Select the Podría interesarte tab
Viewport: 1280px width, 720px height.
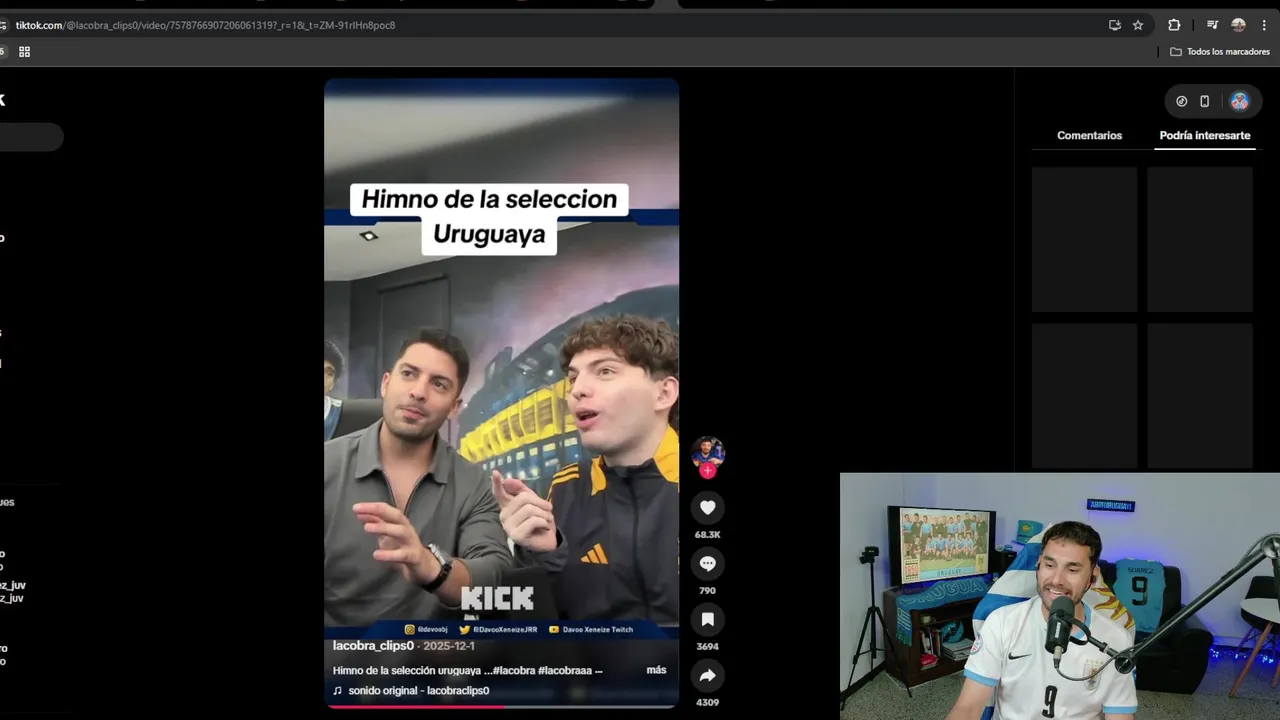coord(1205,135)
